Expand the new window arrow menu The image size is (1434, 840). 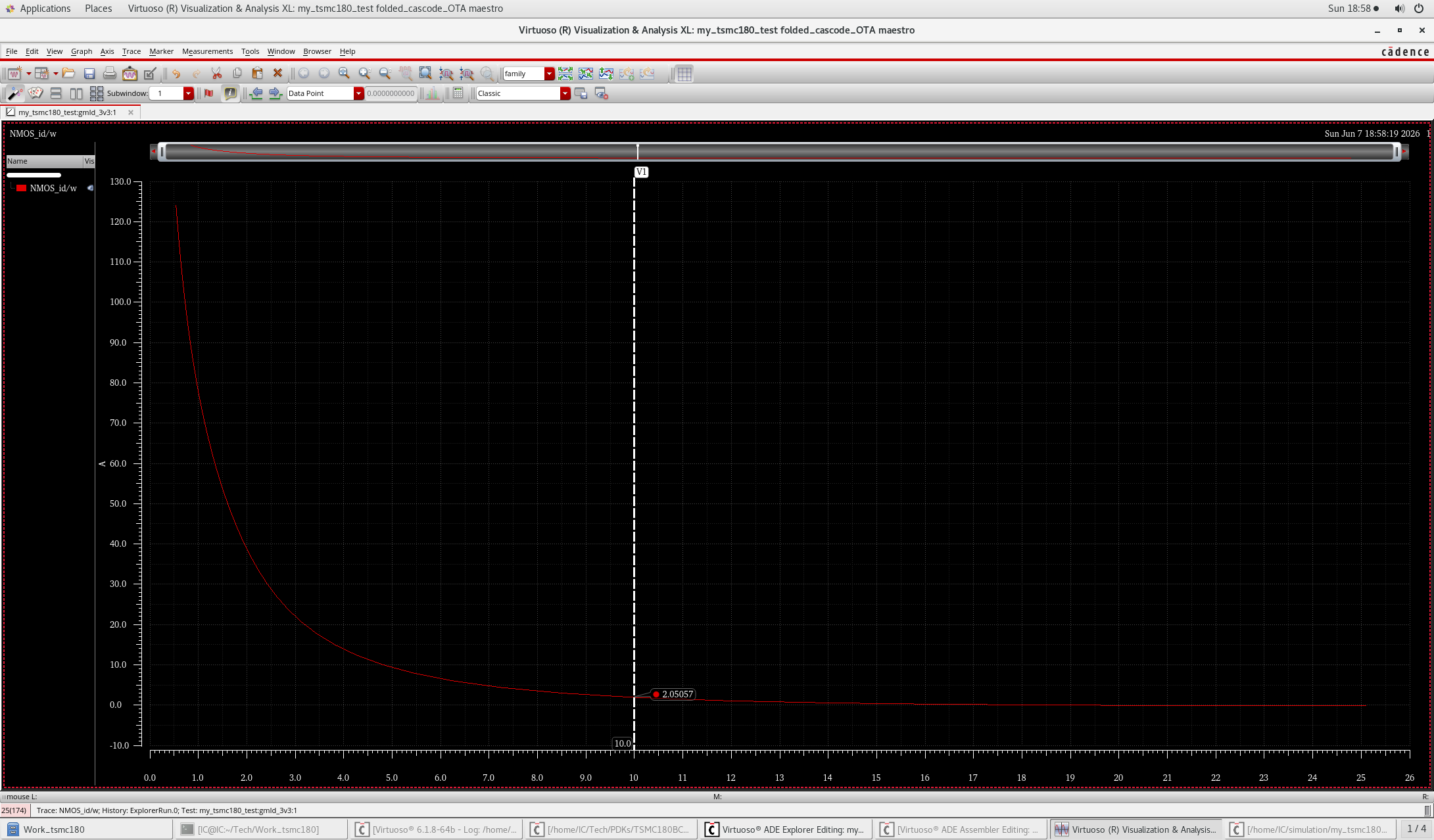28,74
